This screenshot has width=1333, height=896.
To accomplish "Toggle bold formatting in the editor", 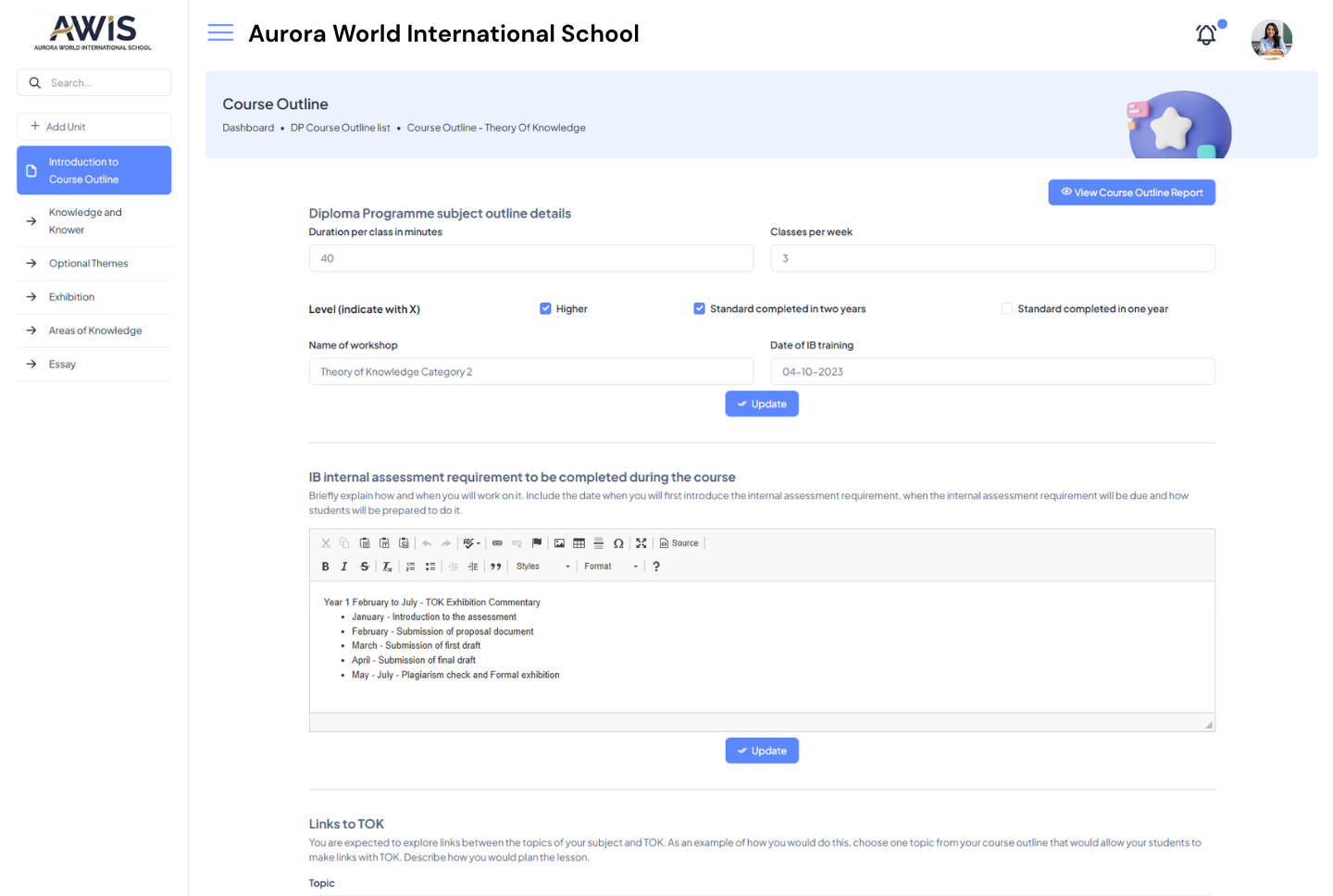I will tap(325, 566).
